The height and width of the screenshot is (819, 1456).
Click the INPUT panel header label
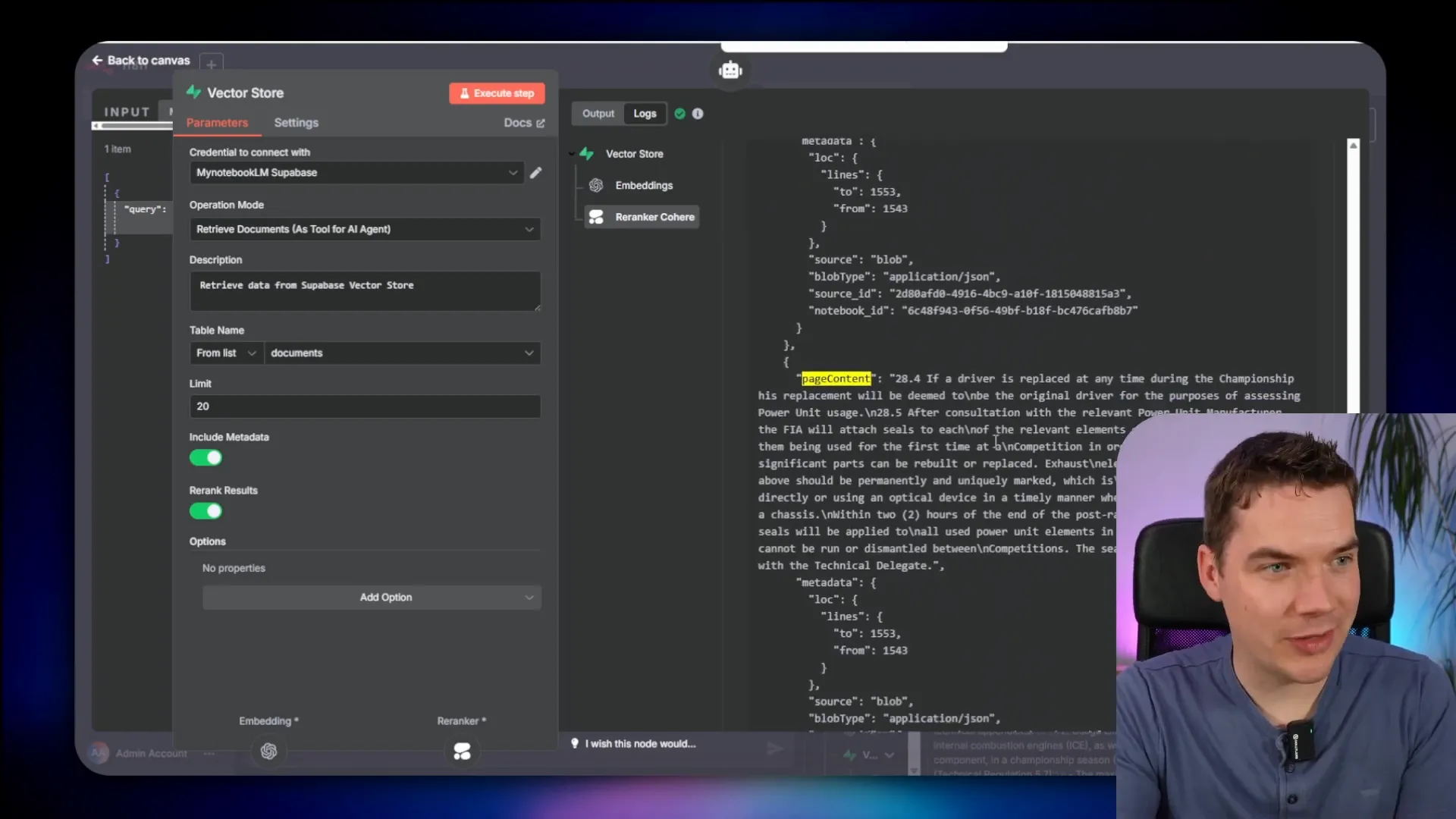pos(127,112)
